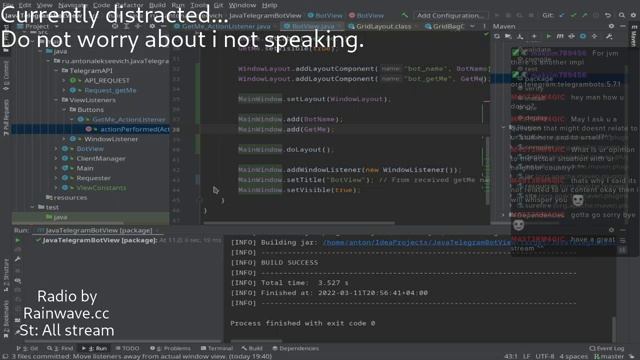
Task: Click the Git Push arrow icon
Action: tap(585, 15)
